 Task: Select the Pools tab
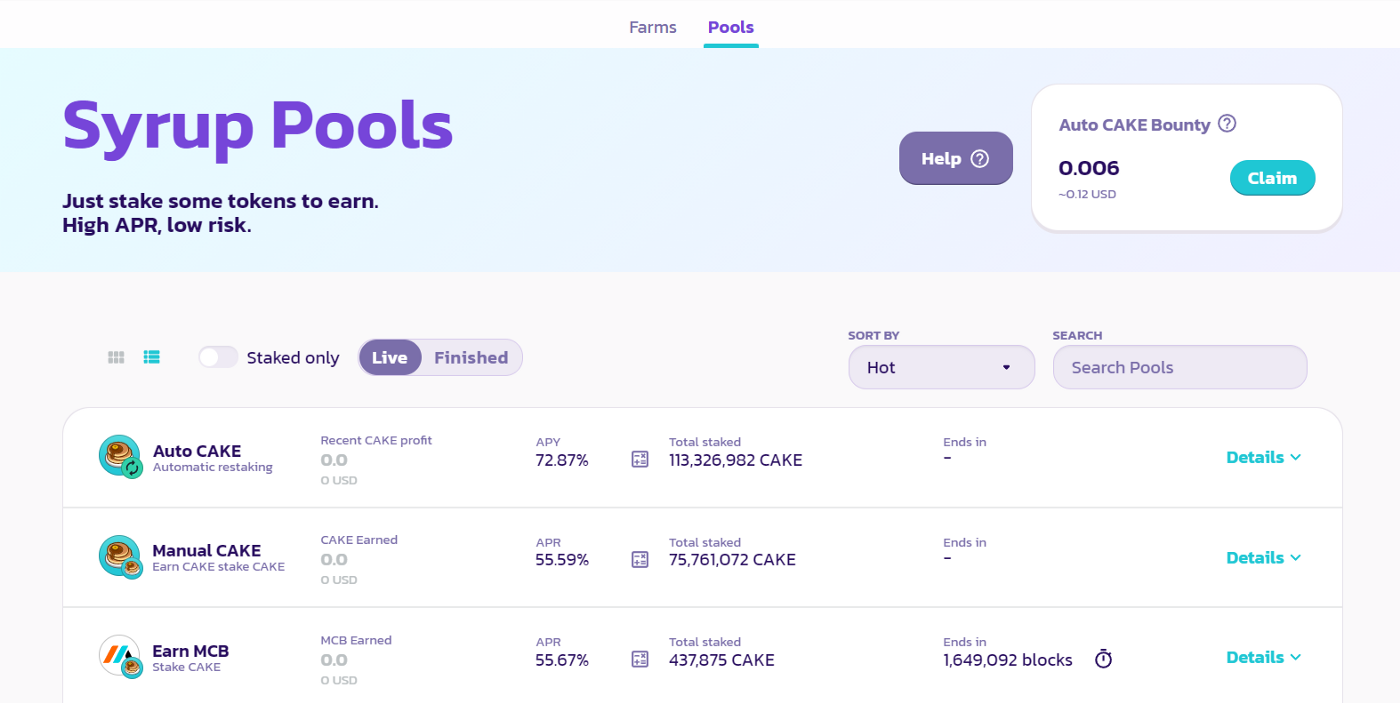click(x=731, y=27)
